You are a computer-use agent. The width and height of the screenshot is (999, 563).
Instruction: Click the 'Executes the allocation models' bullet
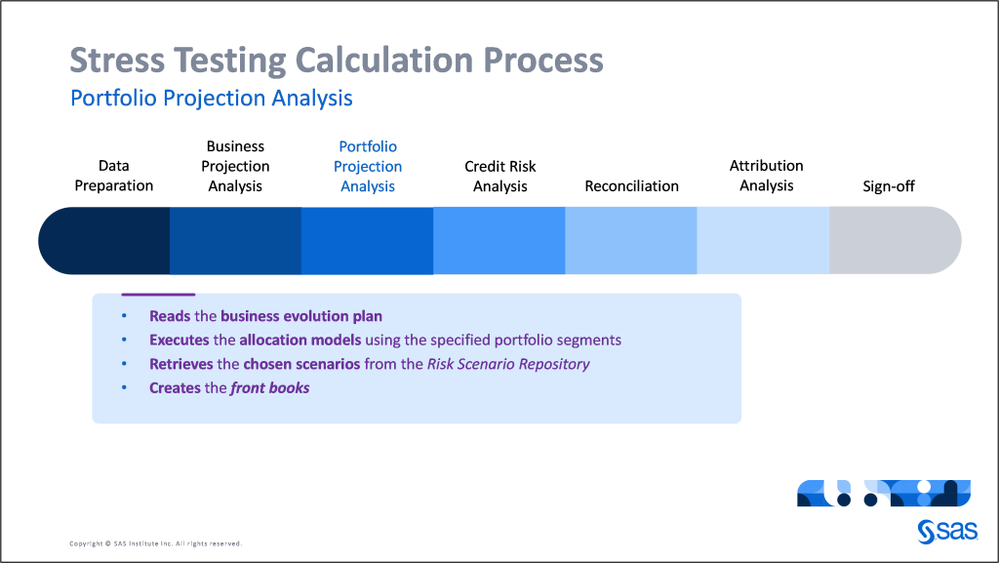tap(385, 340)
